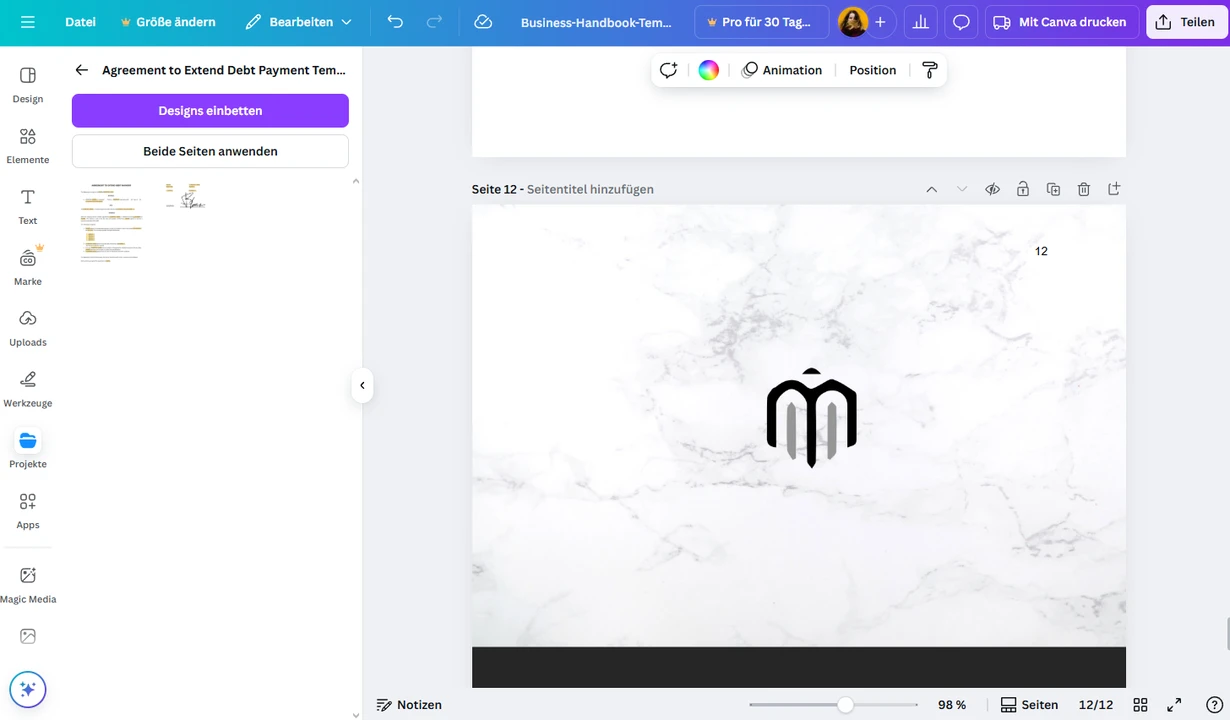Open the 98 % zoom level menu

pos(952,705)
